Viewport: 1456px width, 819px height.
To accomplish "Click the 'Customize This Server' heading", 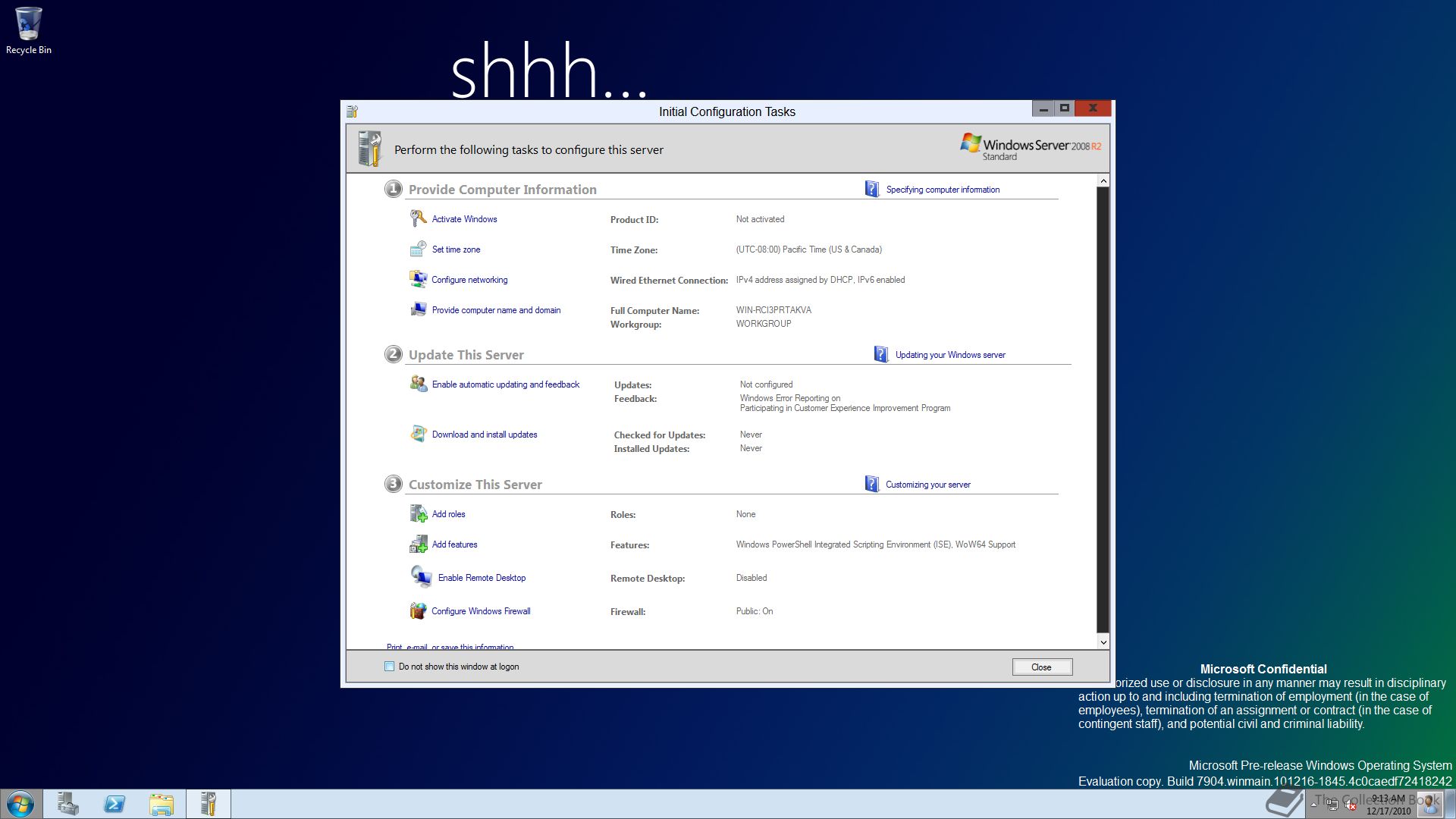I will (x=475, y=485).
